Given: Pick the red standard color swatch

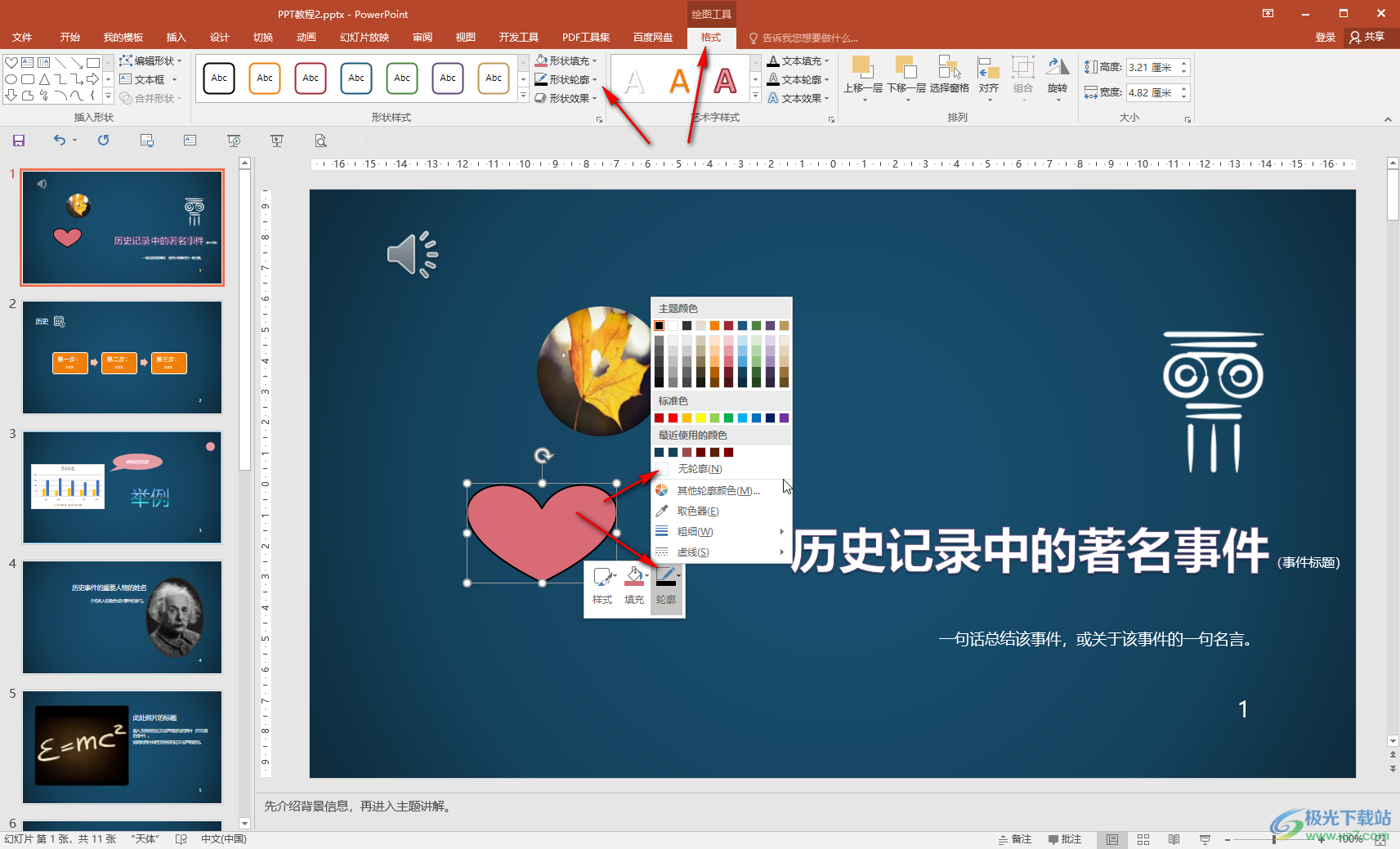Looking at the screenshot, I should [673, 418].
